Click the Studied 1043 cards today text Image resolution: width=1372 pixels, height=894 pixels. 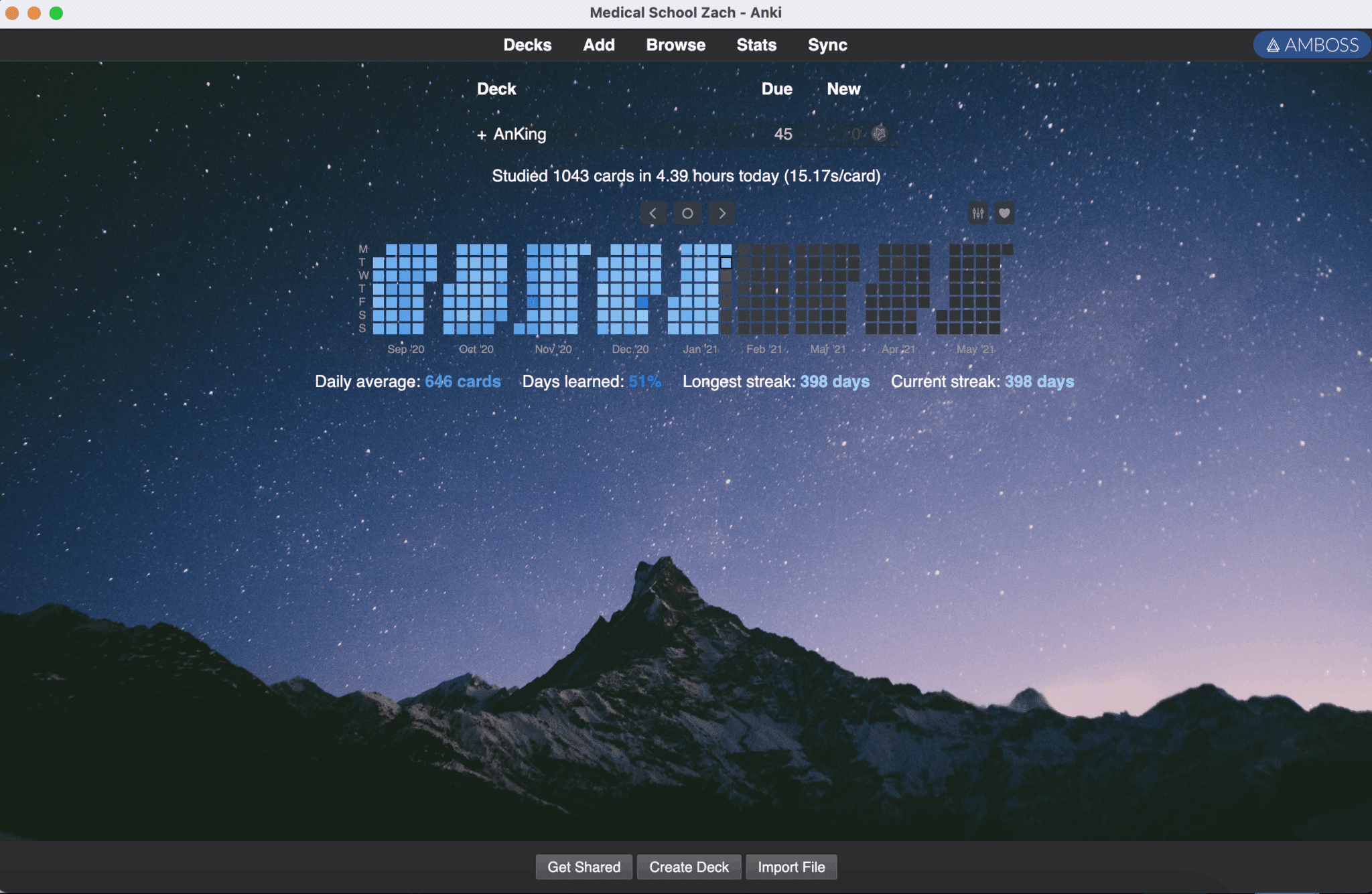point(686,175)
